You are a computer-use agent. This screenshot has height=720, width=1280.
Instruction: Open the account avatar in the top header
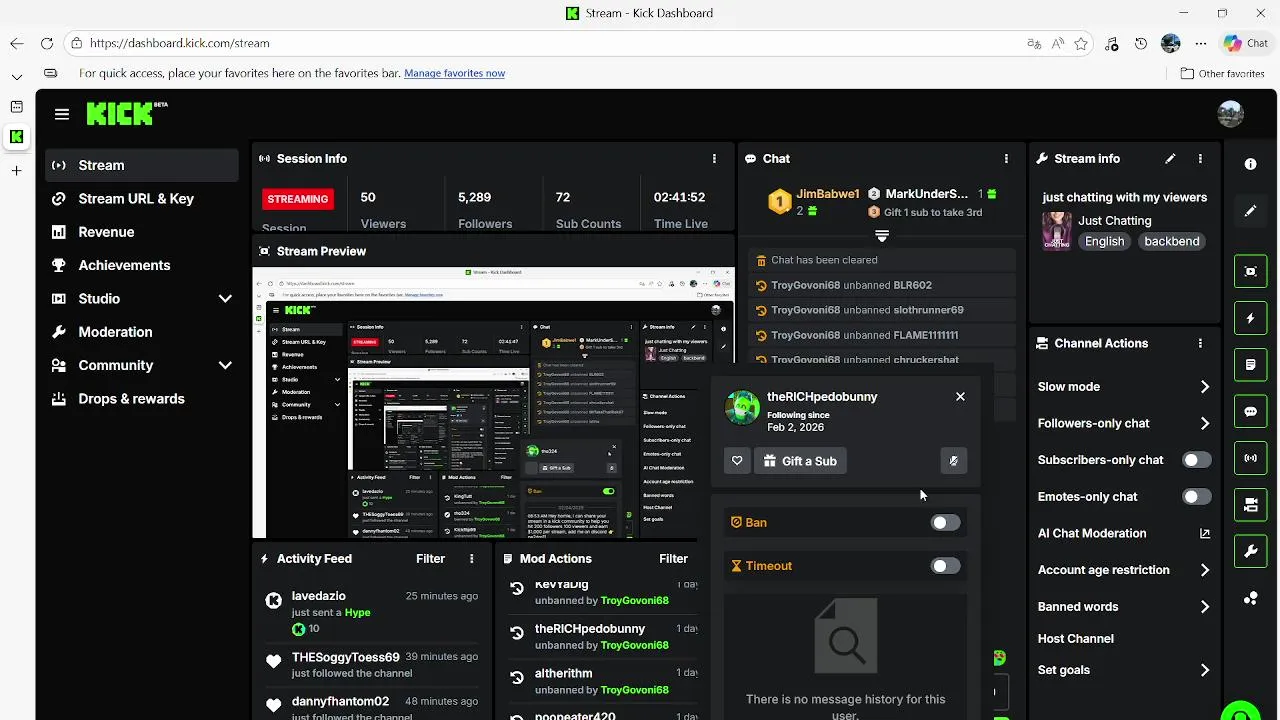(1230, 113)
